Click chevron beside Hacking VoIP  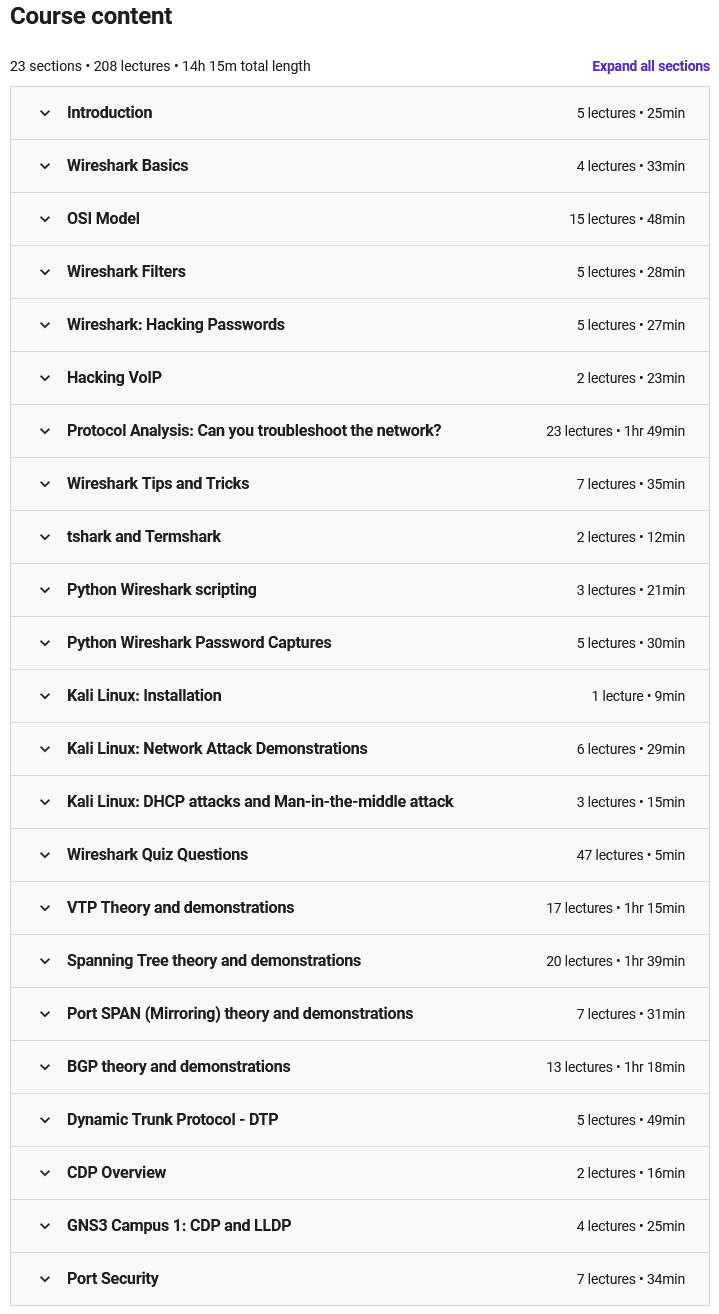pyautogui.click(x=45, y=378)
